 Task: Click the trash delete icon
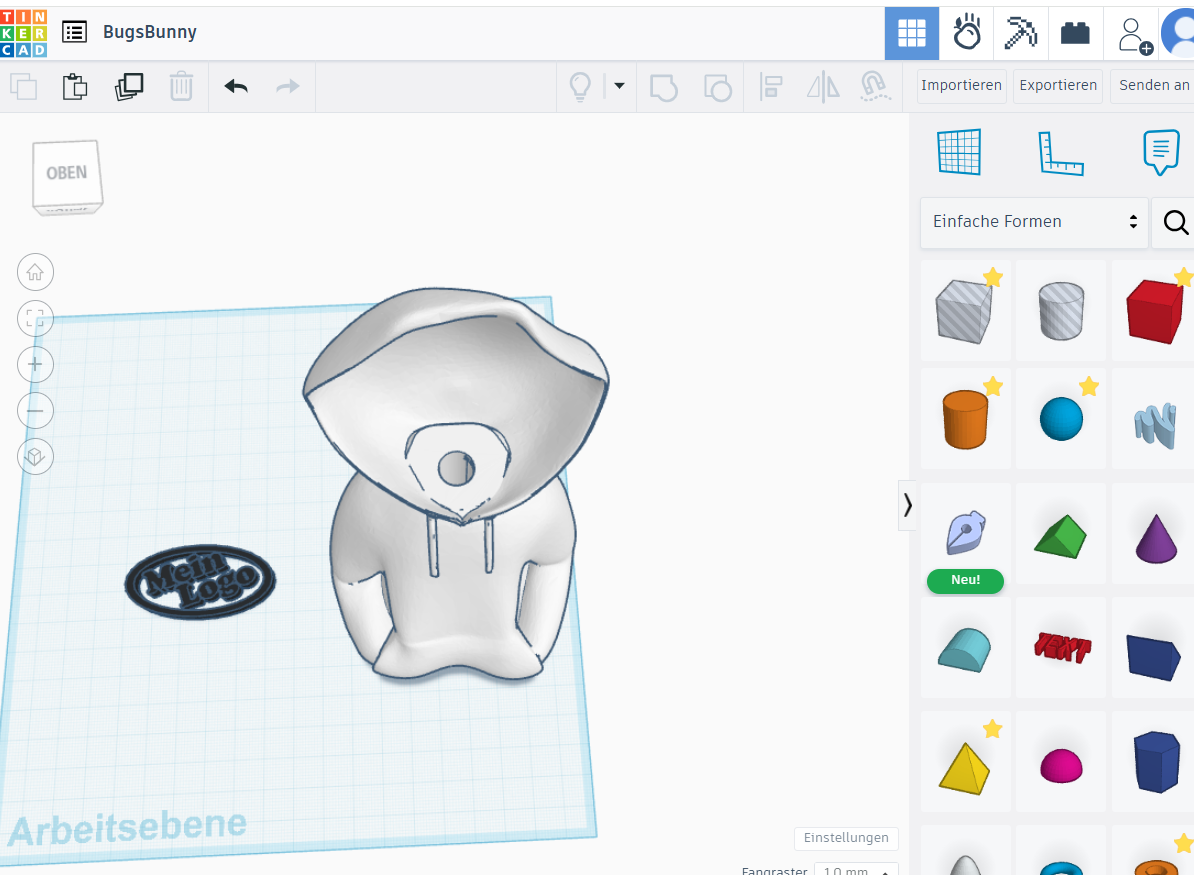(181, 86)
